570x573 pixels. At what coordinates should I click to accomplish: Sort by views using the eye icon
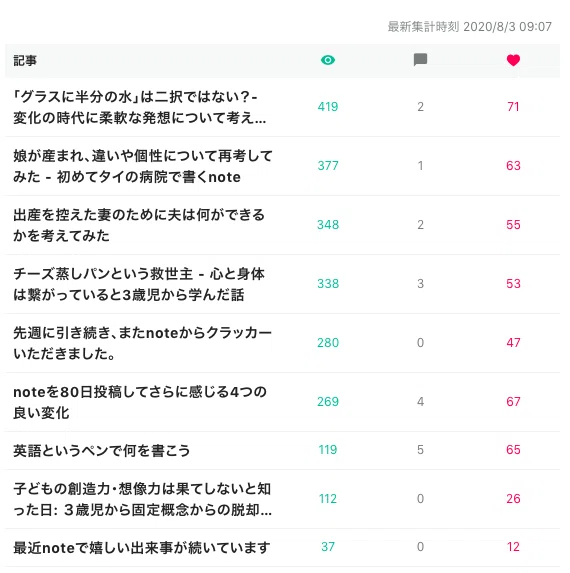[x=328, y=60]
